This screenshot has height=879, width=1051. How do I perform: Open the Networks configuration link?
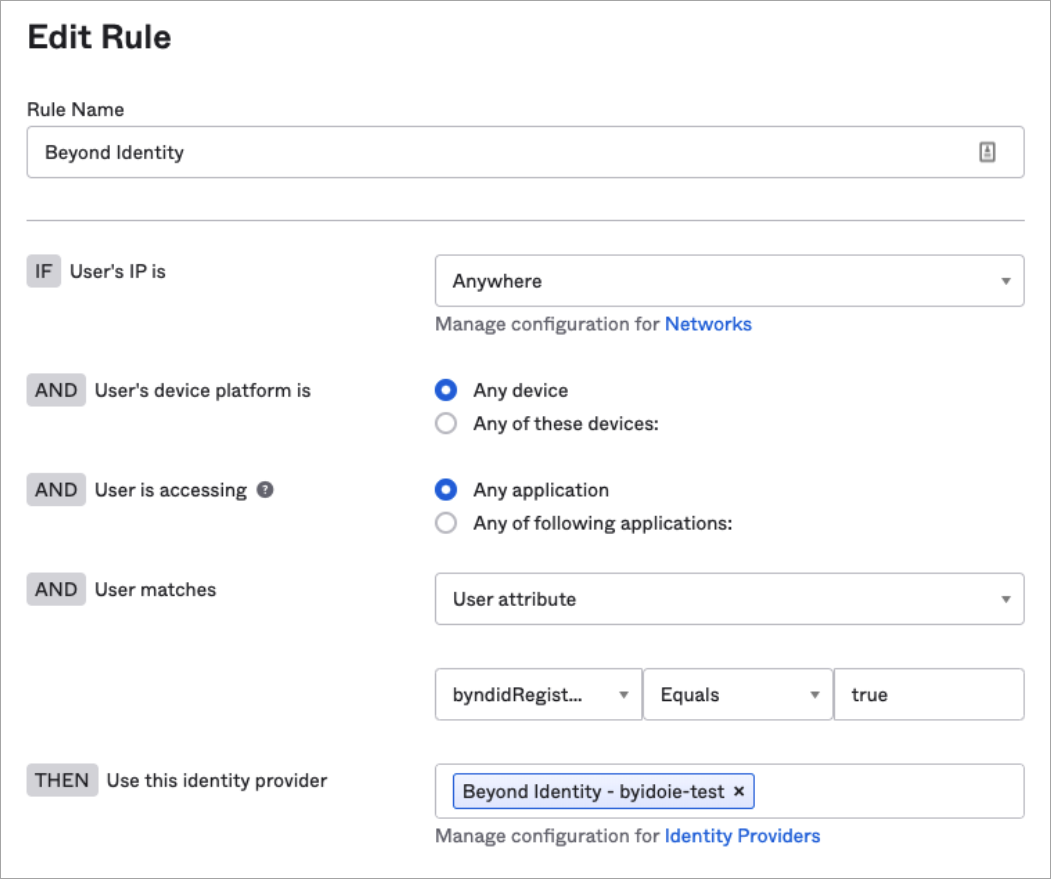click(708, 325)
